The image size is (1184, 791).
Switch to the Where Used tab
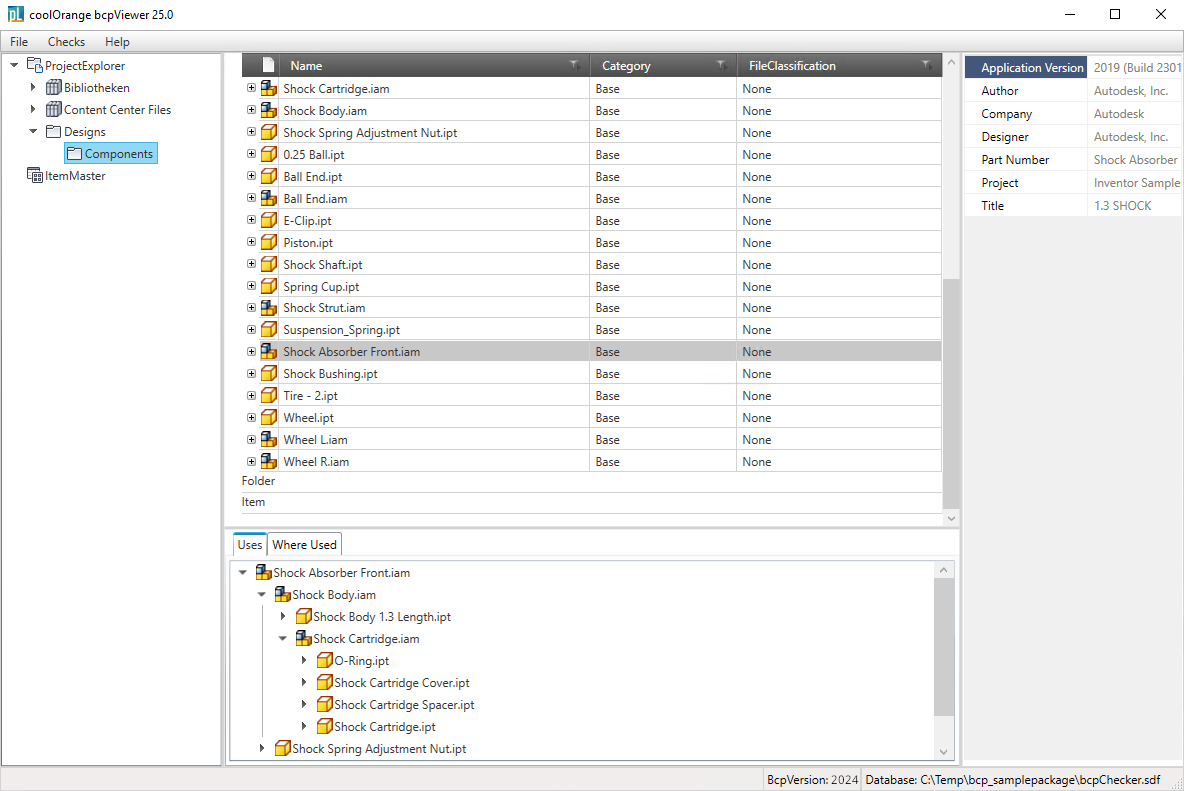(304, 545)
